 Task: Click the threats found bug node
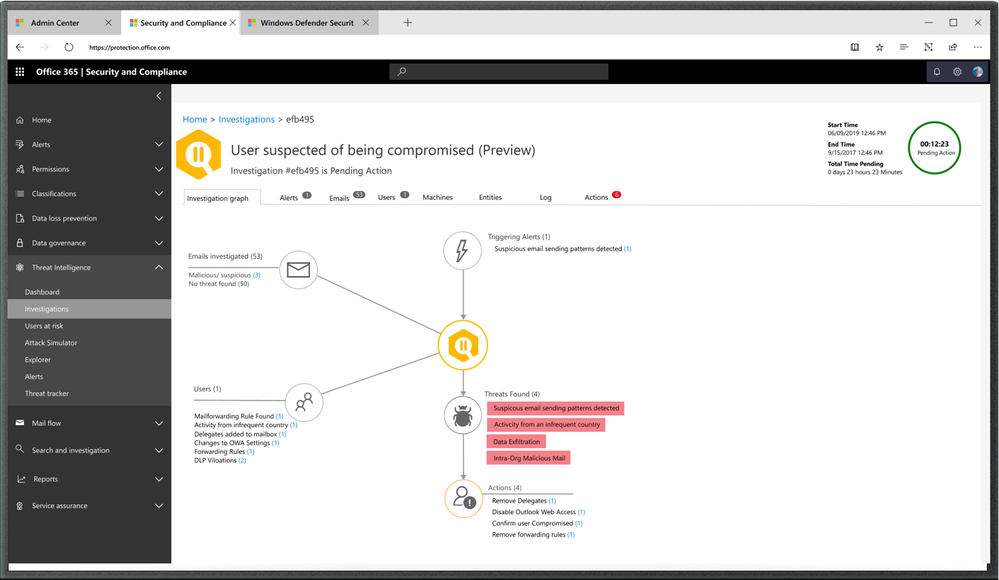pos(463,415)
